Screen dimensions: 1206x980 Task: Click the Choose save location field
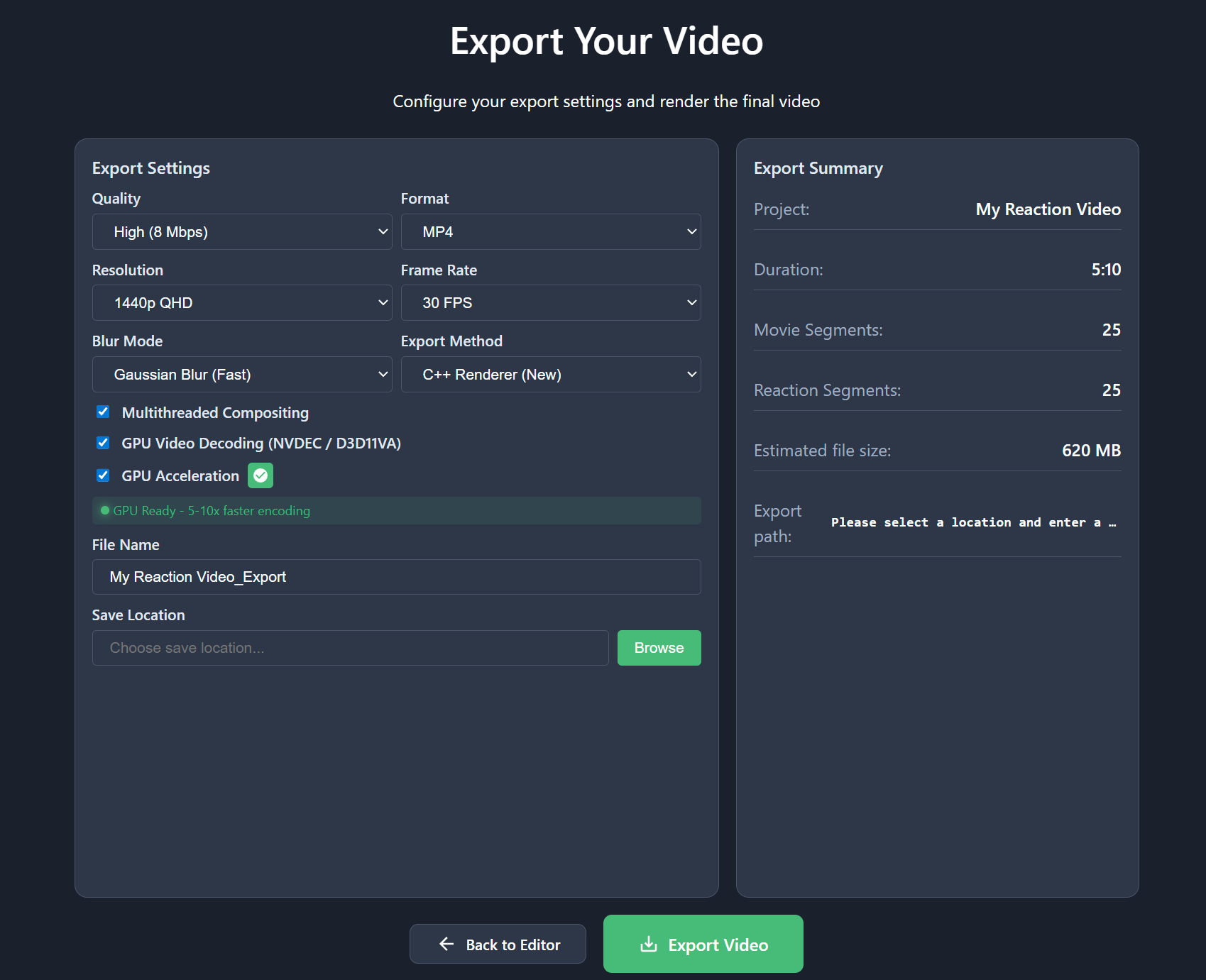[350, 647]
